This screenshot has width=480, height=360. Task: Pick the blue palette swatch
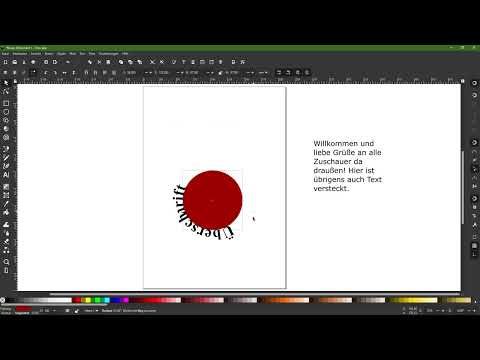[x=116, y=300]
